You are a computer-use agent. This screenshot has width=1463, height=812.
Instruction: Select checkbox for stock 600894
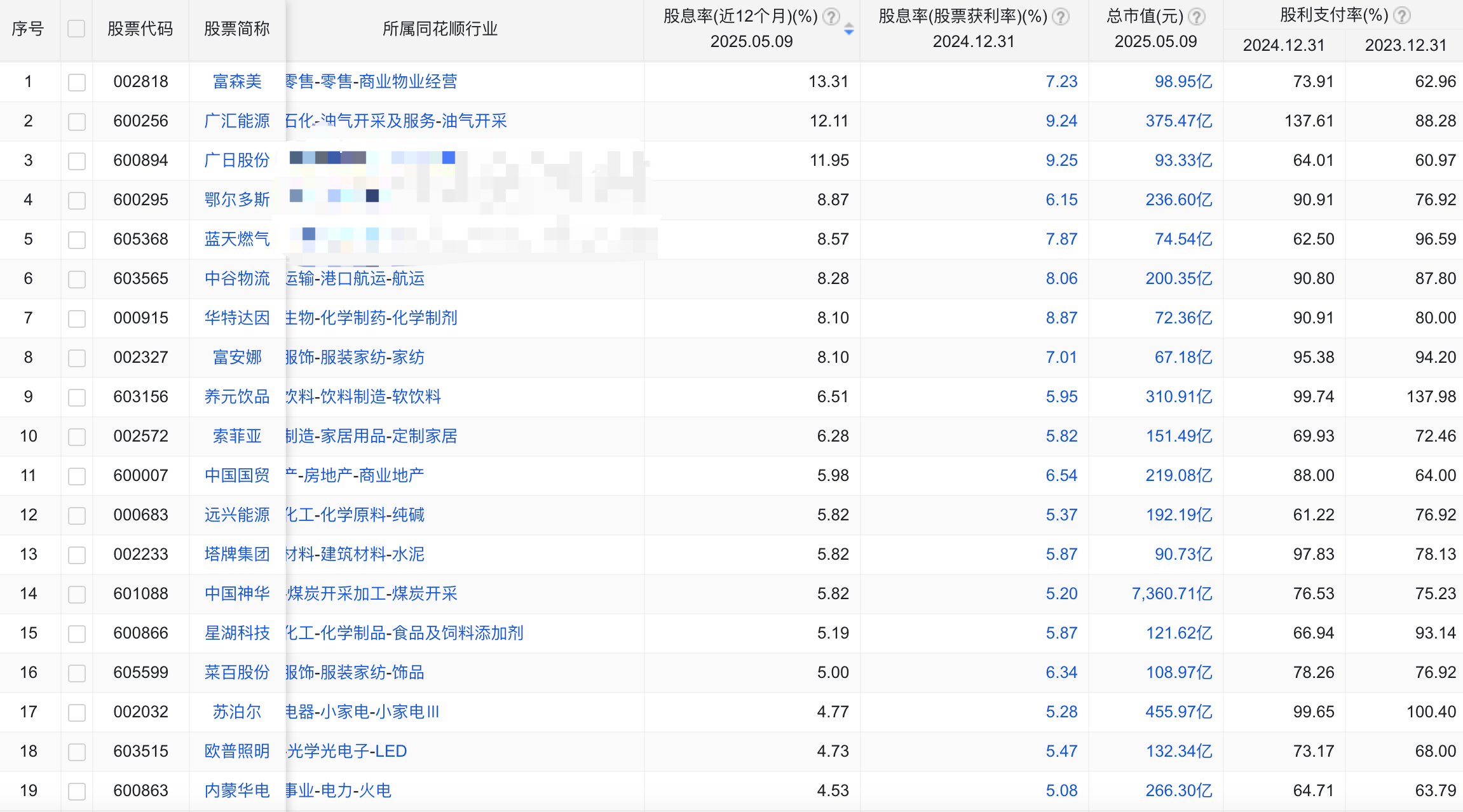point(76,161)
